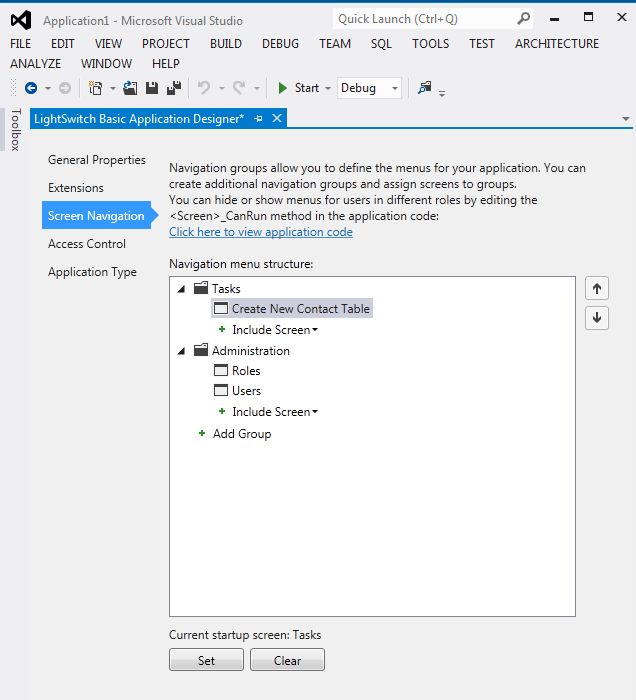This screenshot has height=700, width=636.
Task: Open the HELP menu
Action: 166,64
